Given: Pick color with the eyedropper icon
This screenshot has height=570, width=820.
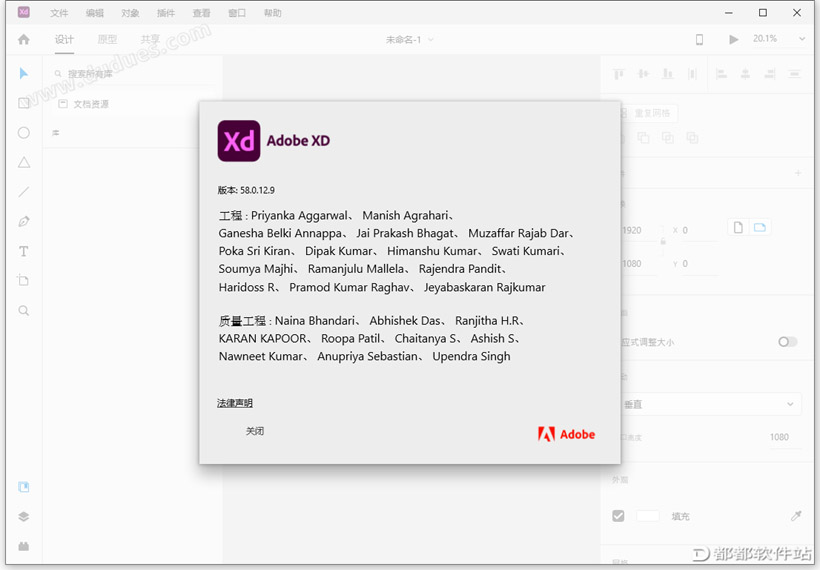Looking at the screenshot, I should 796,516.
